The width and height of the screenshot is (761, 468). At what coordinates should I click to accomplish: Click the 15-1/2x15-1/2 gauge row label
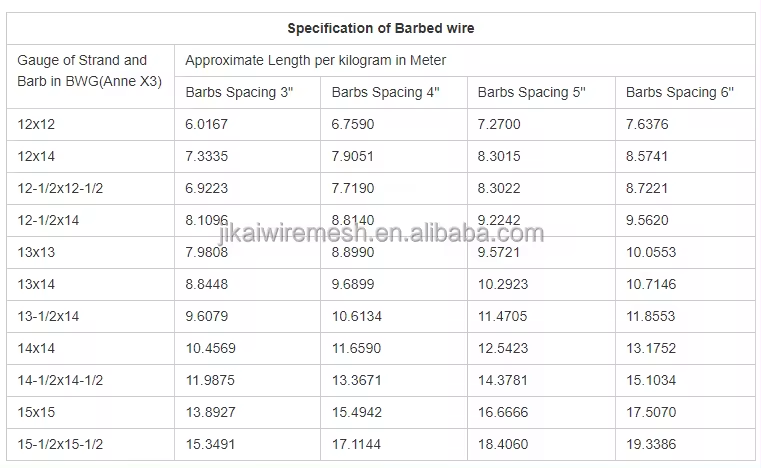[60, 445]
